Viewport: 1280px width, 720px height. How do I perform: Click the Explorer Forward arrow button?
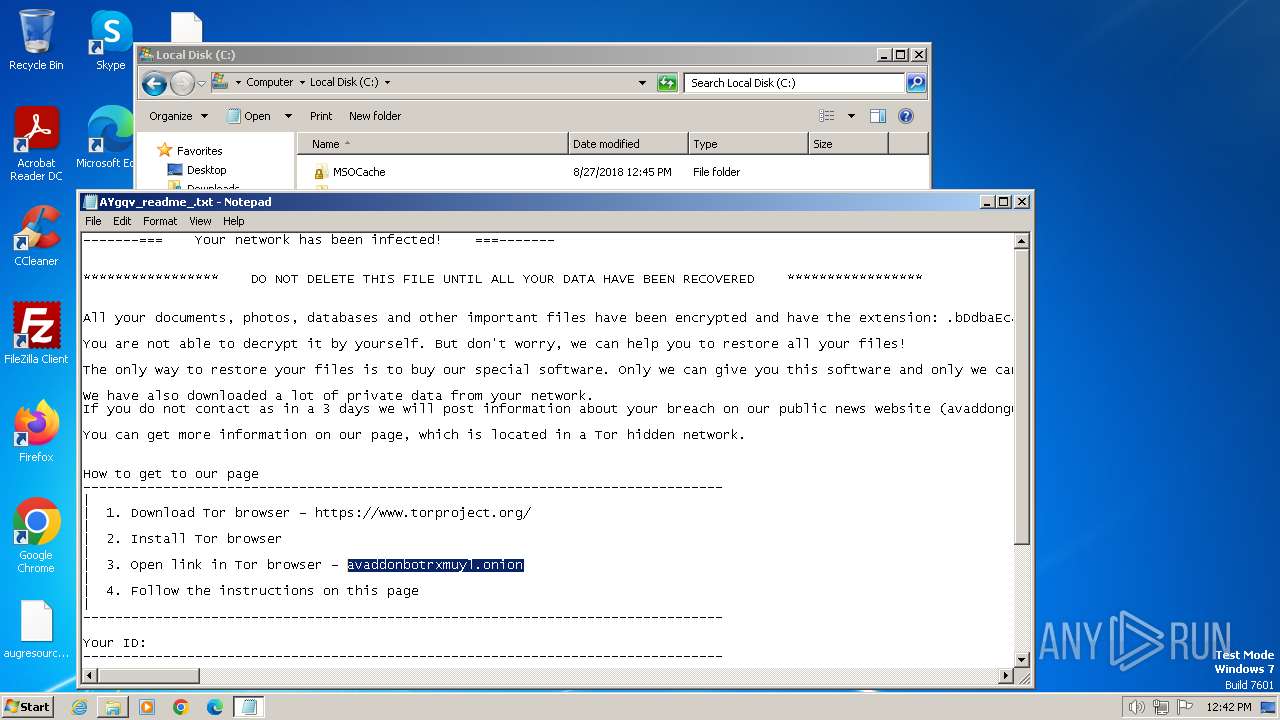click(x=182, y=83)
